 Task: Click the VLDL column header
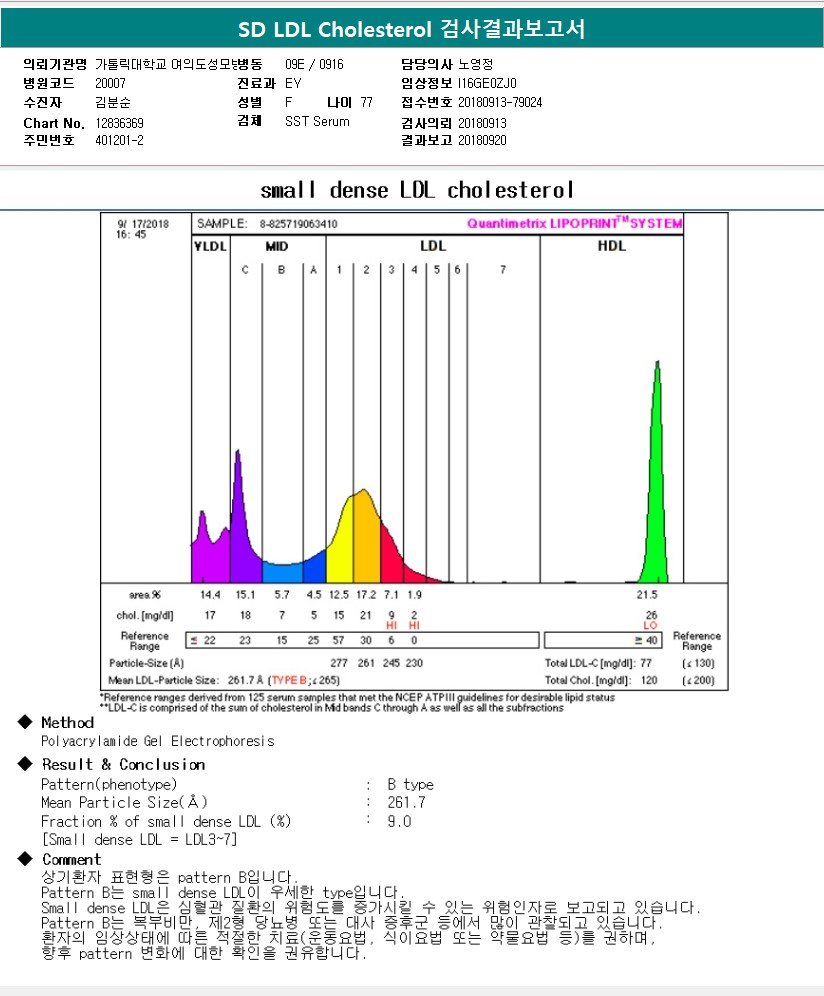tap(210, 246)
